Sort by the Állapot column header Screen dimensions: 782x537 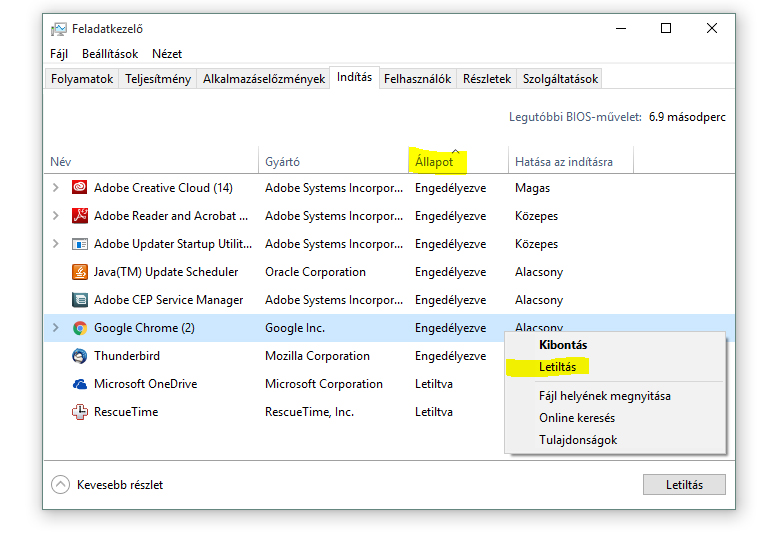(x=434, y=162)
